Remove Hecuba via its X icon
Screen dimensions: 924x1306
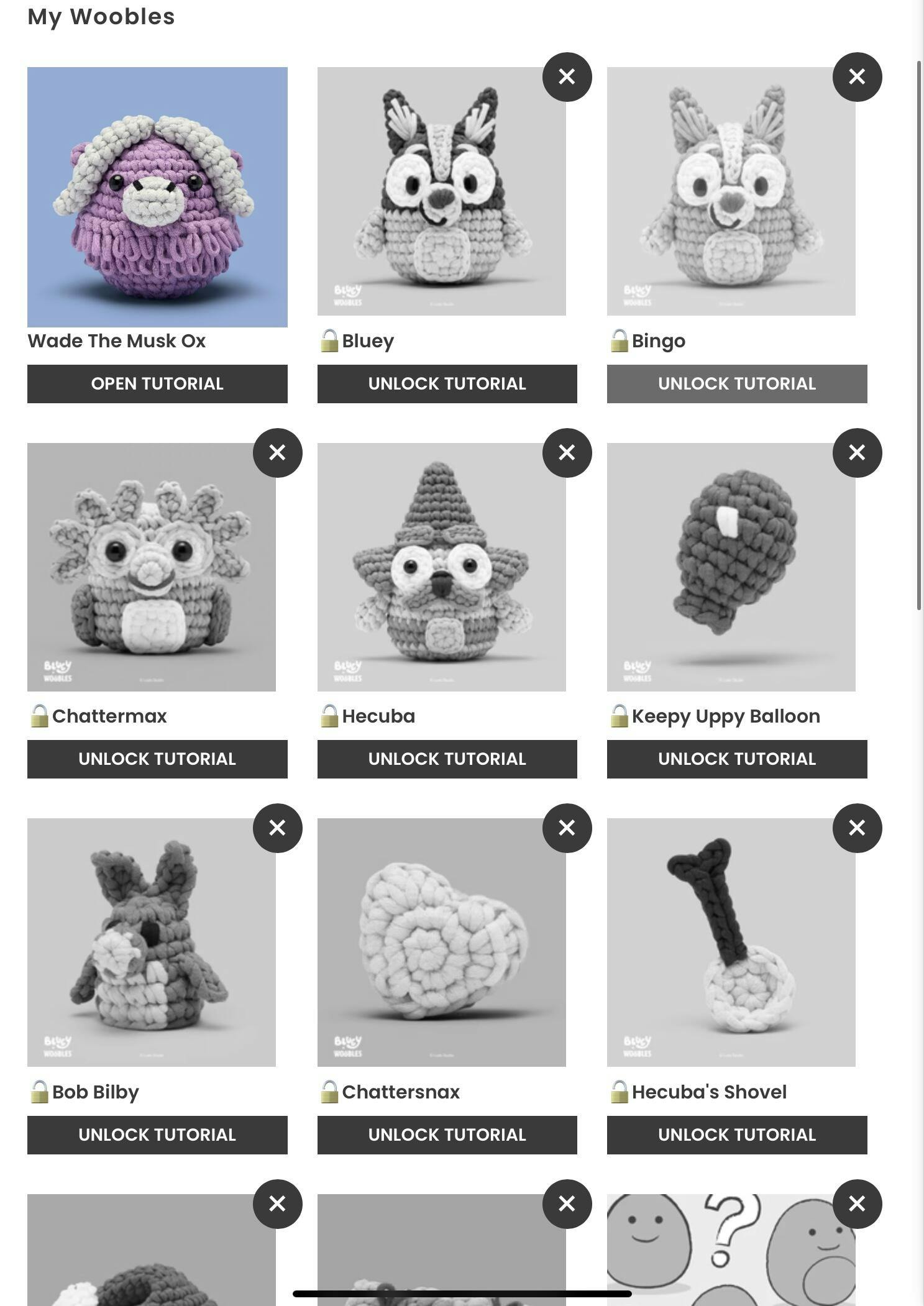(x=567, y=453)
